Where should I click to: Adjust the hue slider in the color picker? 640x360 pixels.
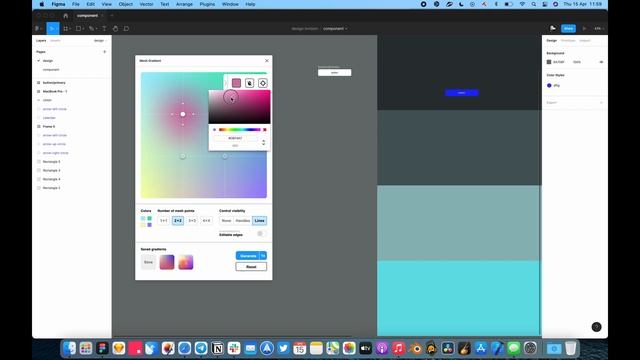(240, 129)
